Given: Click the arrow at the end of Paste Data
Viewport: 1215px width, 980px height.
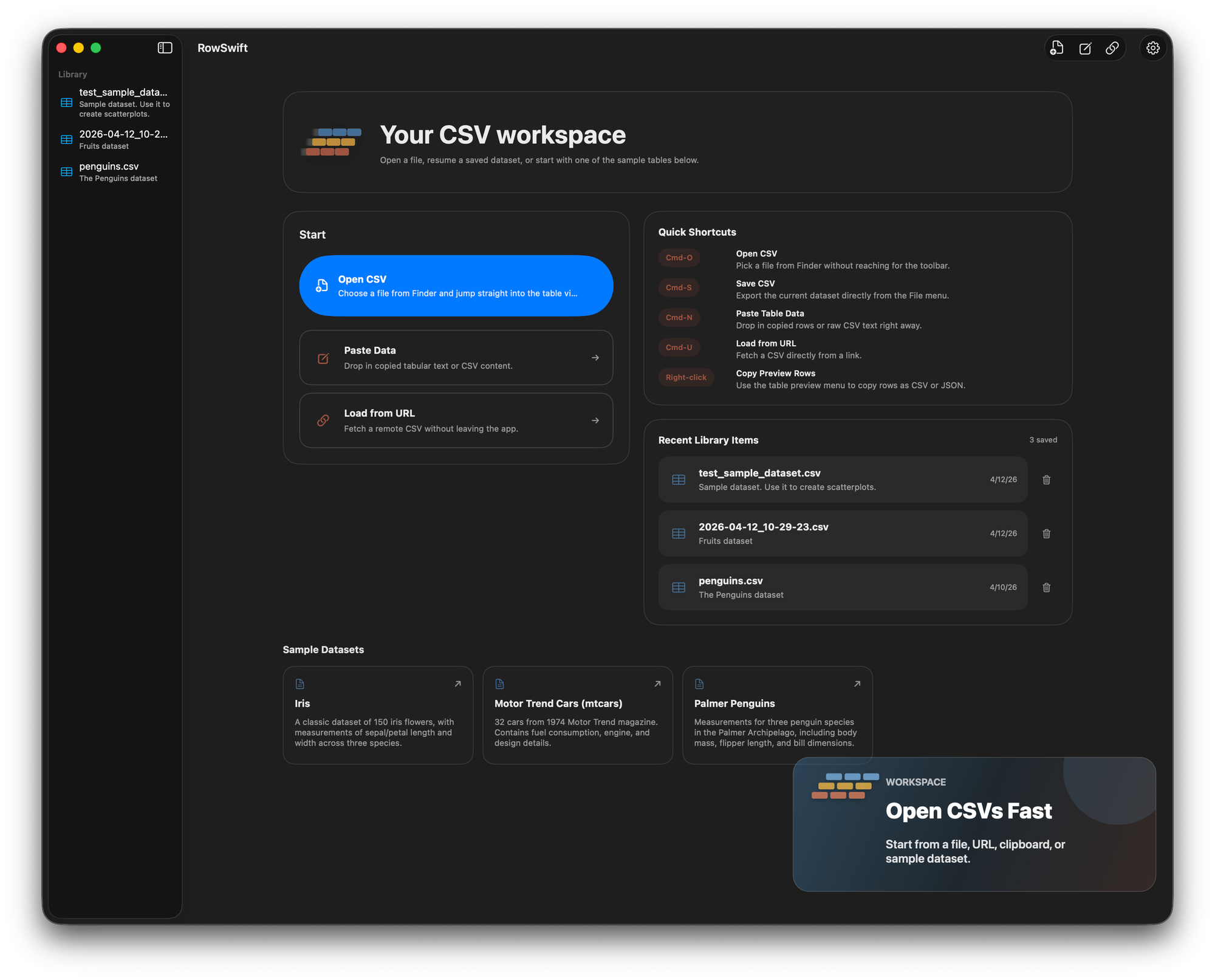Looking at the screenshot, I should coord(595,358).
